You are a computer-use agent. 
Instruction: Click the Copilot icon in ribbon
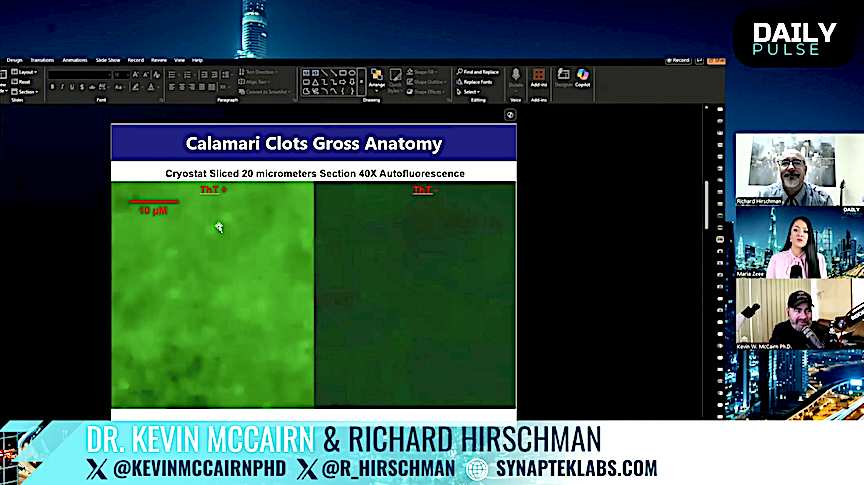583,77
